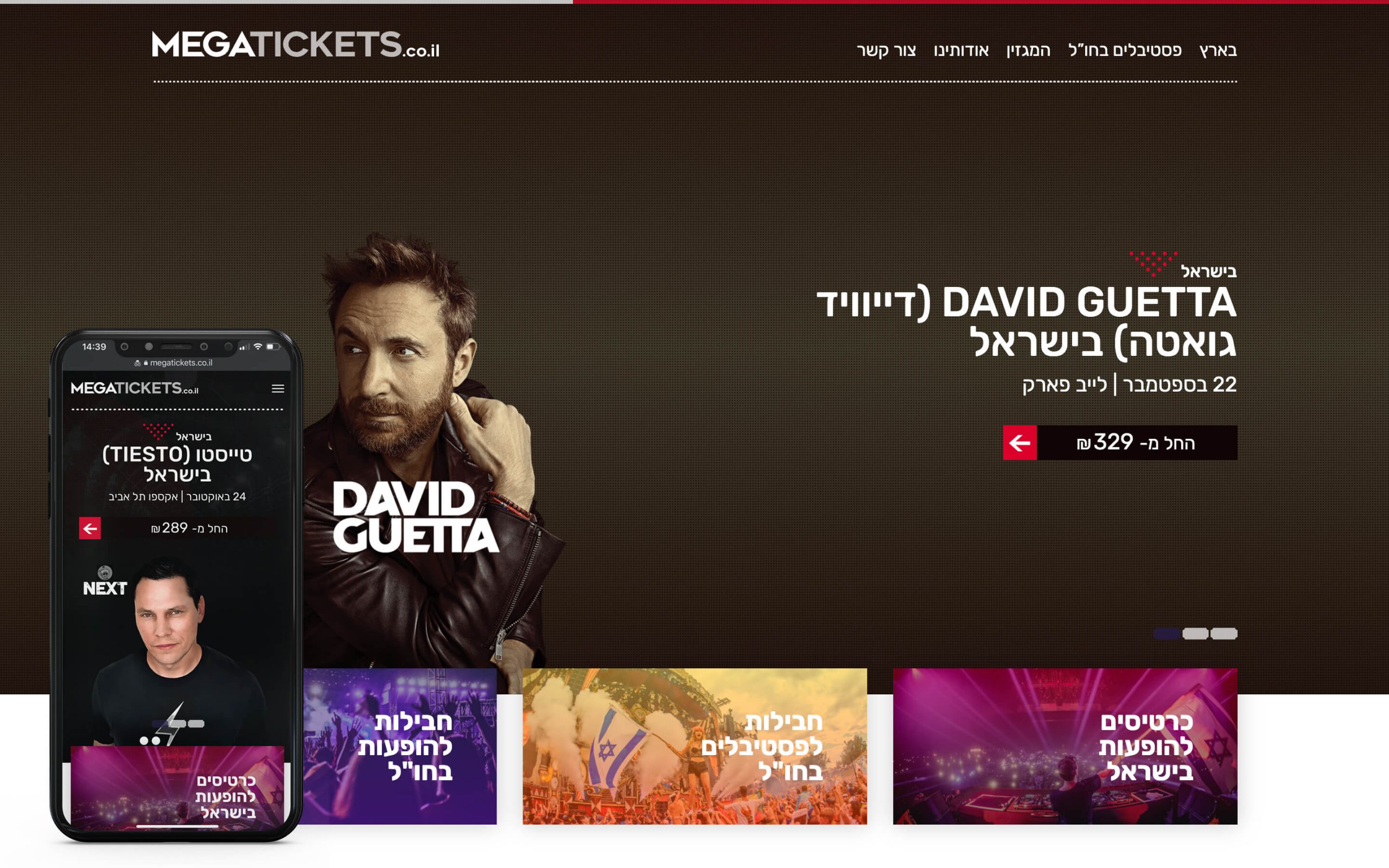Select the rightmost gray slider dot
This screenshot has height=868, width=1389.
[x=1224, y=633]
